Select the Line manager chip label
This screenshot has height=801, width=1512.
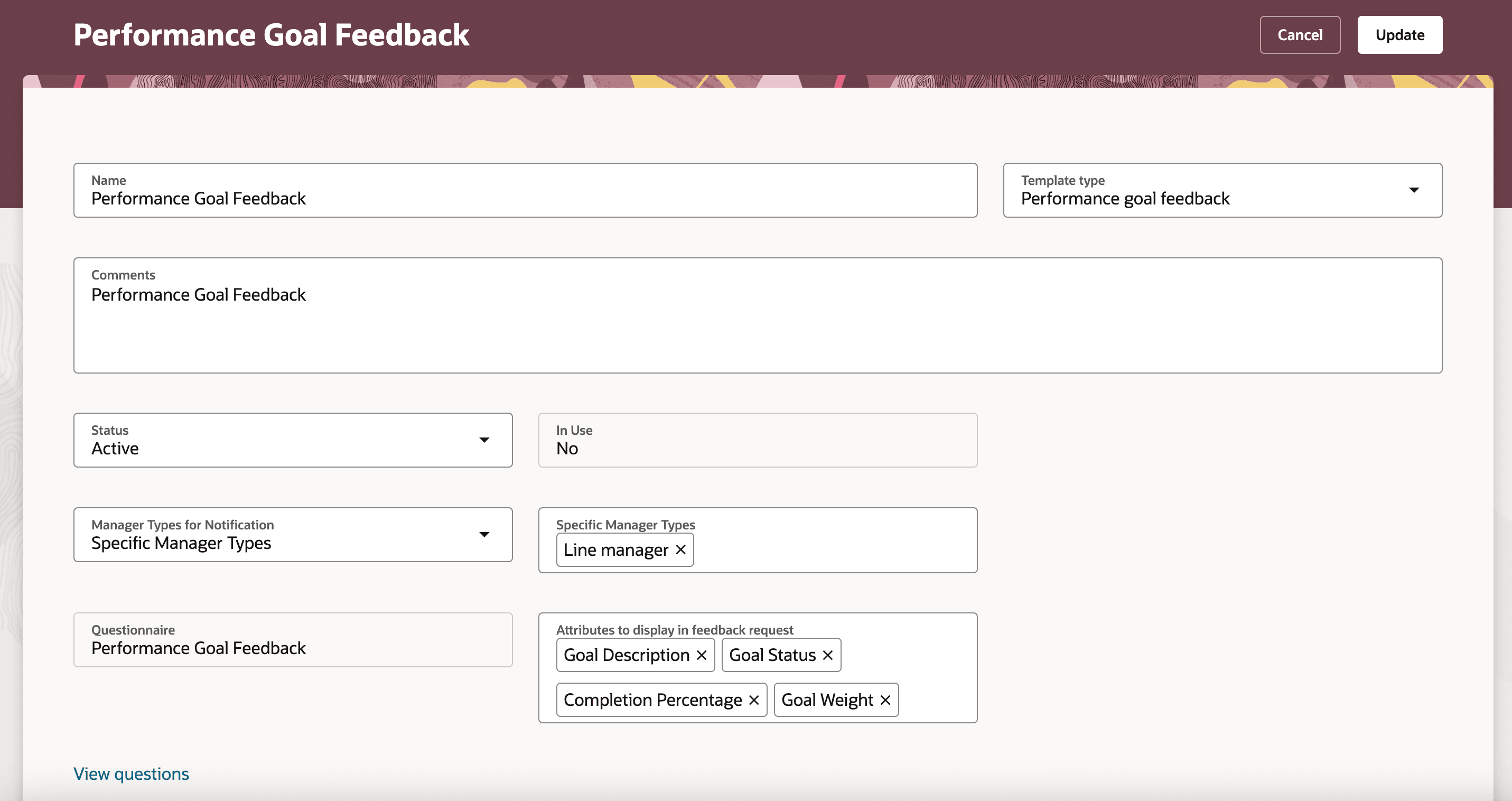click(615, 550)
